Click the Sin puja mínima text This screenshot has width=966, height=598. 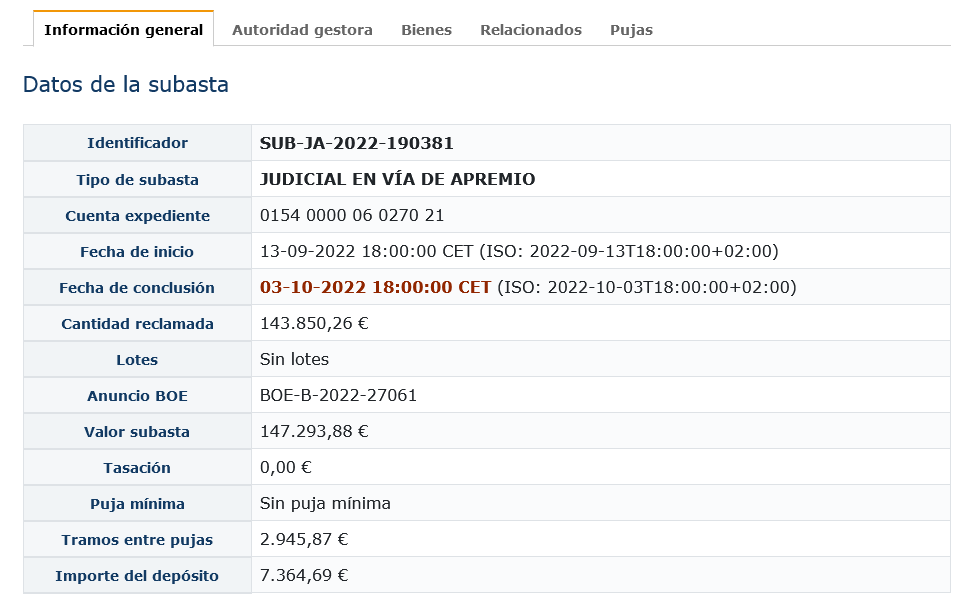(325, 503)
